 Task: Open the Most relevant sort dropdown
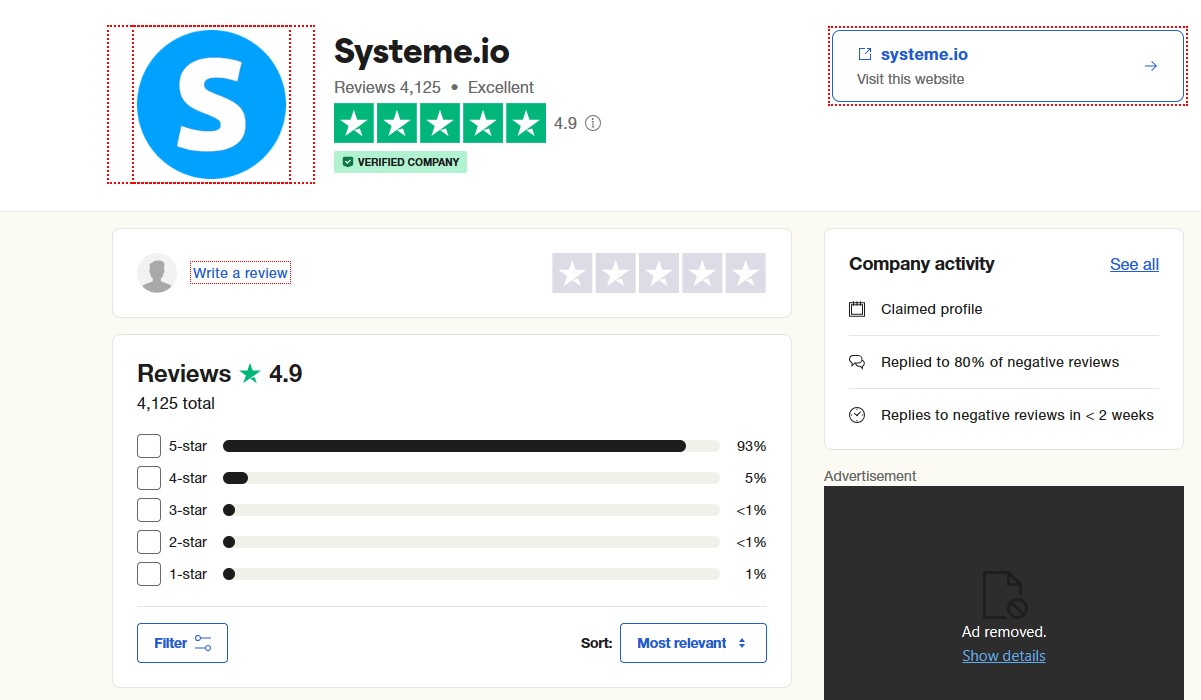point(693,643)
